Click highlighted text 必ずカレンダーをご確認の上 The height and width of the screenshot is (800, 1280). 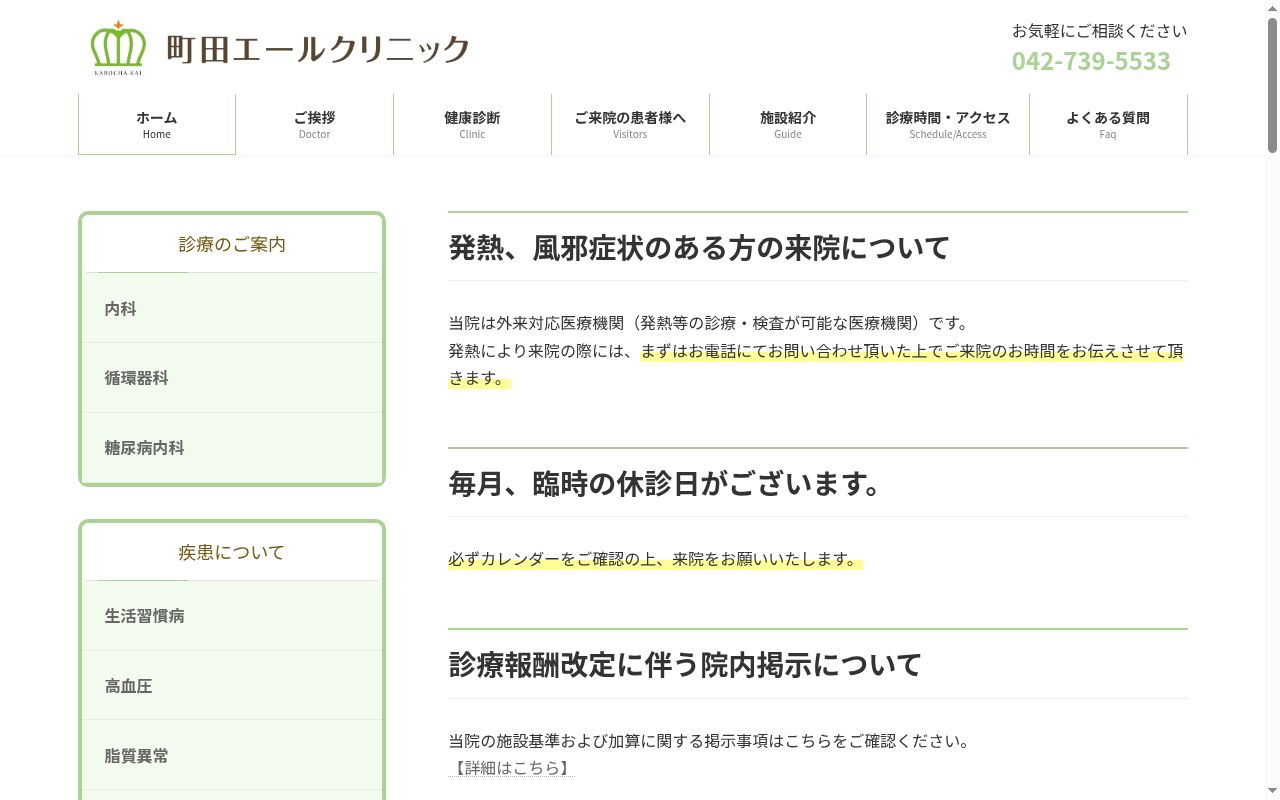tap(551, 559)
